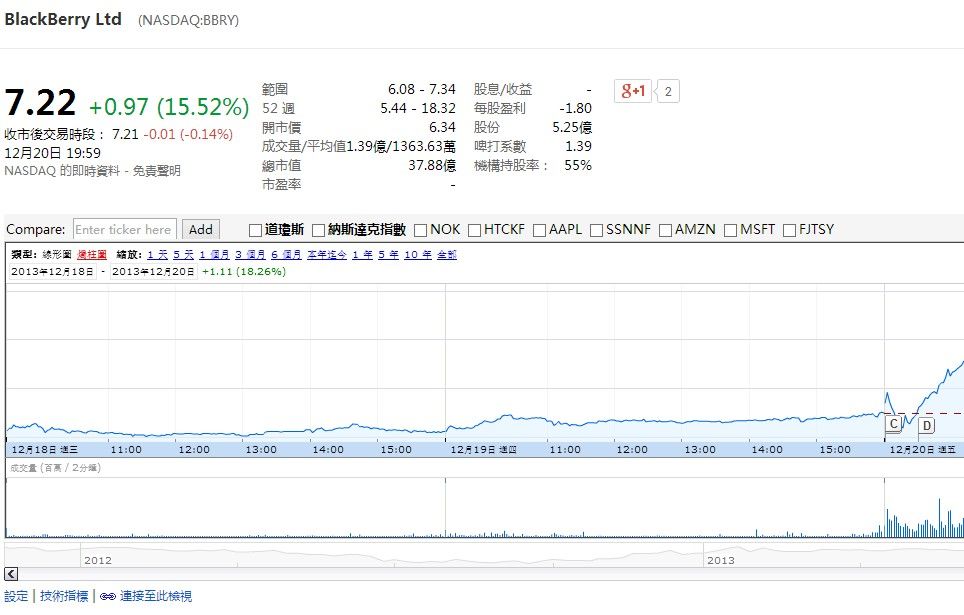Image resolution: width=964 pixels, height=615 pixels.
Task: Click the 52-week value 5.44 - 18.32
Action: [418, 108]
